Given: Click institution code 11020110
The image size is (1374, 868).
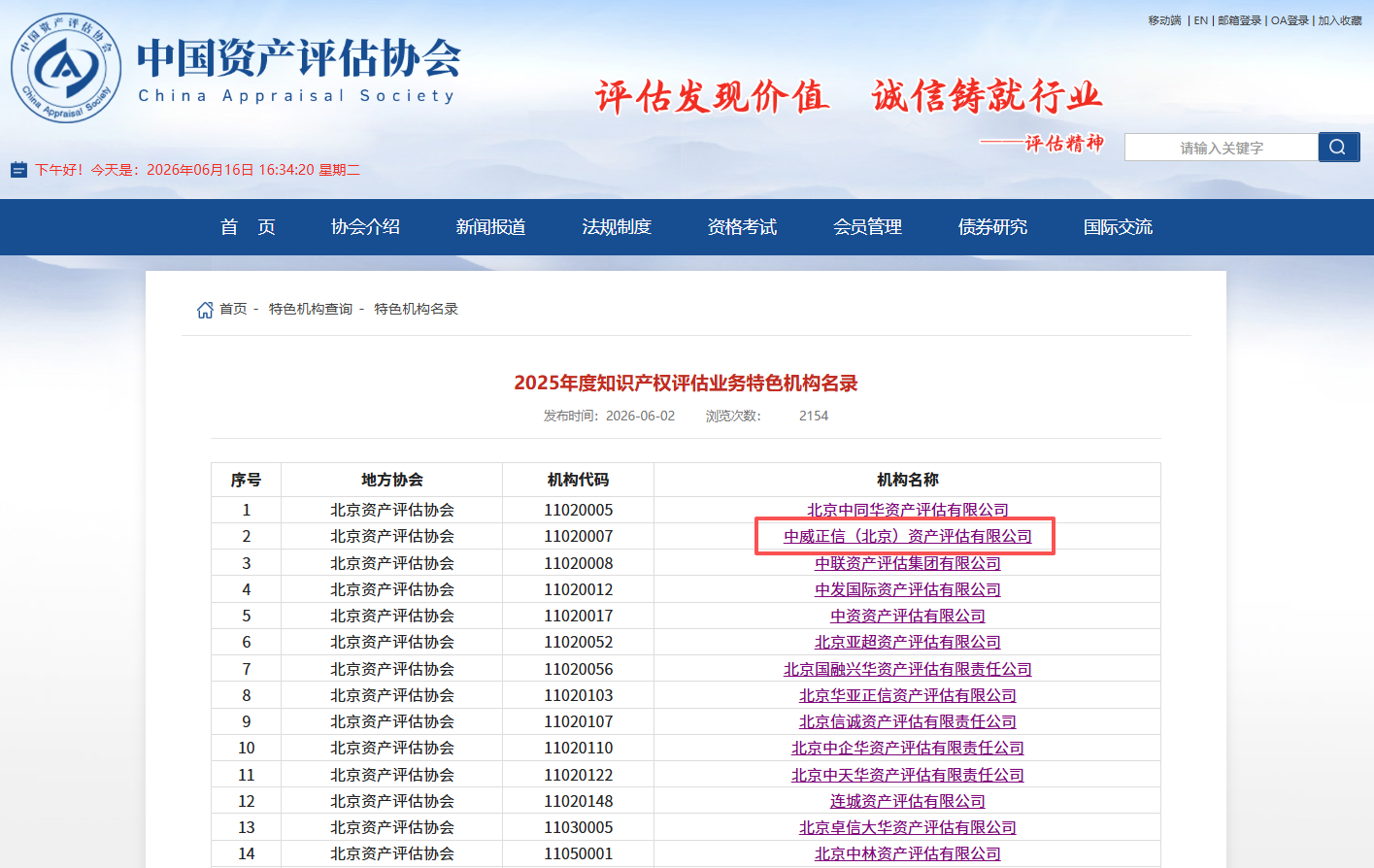Looking at the screenshot, I should (579, 748).
